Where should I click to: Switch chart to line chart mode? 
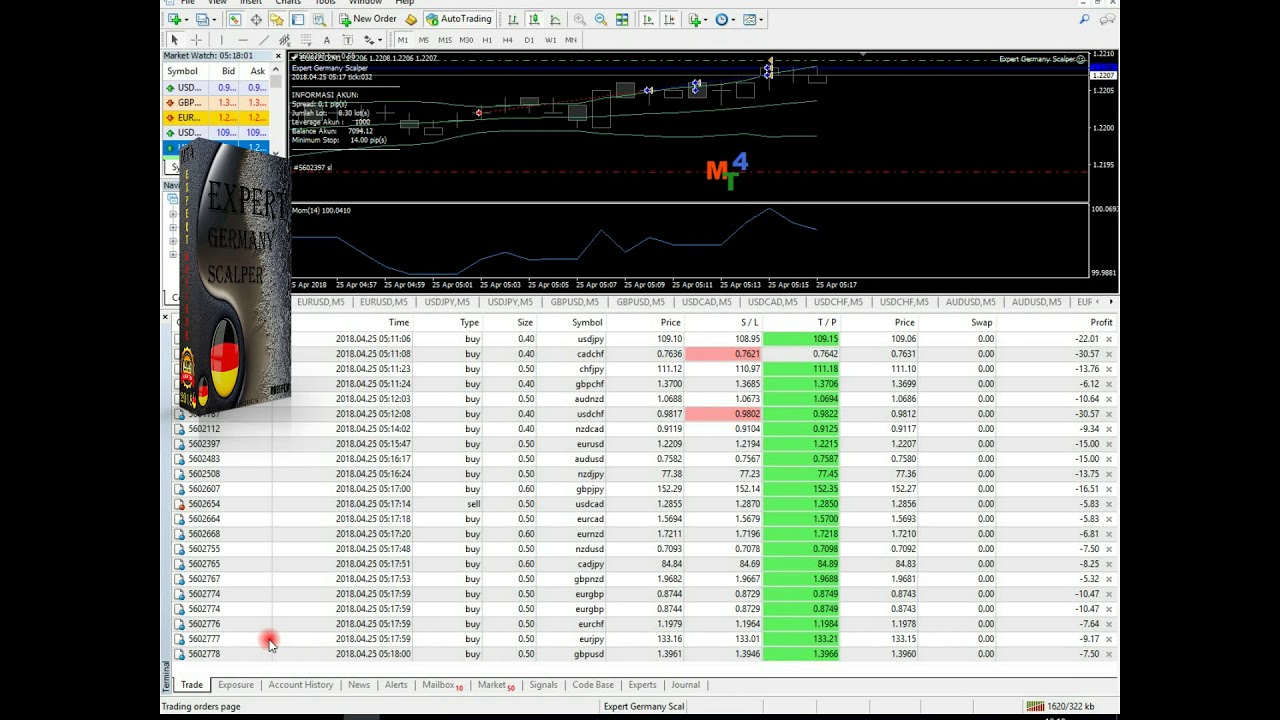point(555,19)
